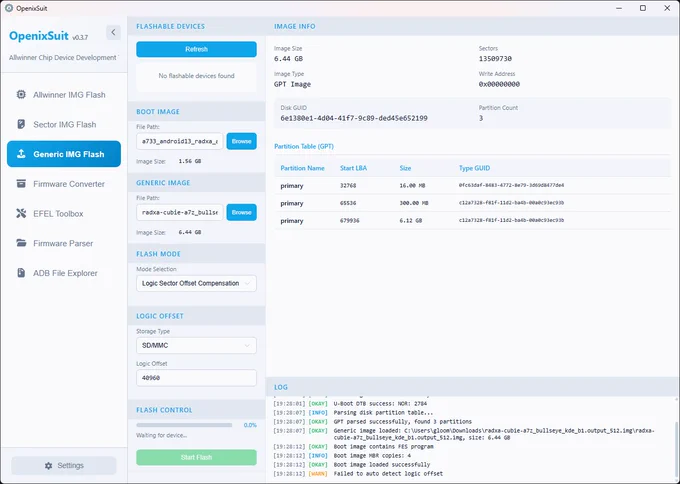Click the 6.12 GB size cell
Viewport: 680px width, 484px height.
point(411,220)
